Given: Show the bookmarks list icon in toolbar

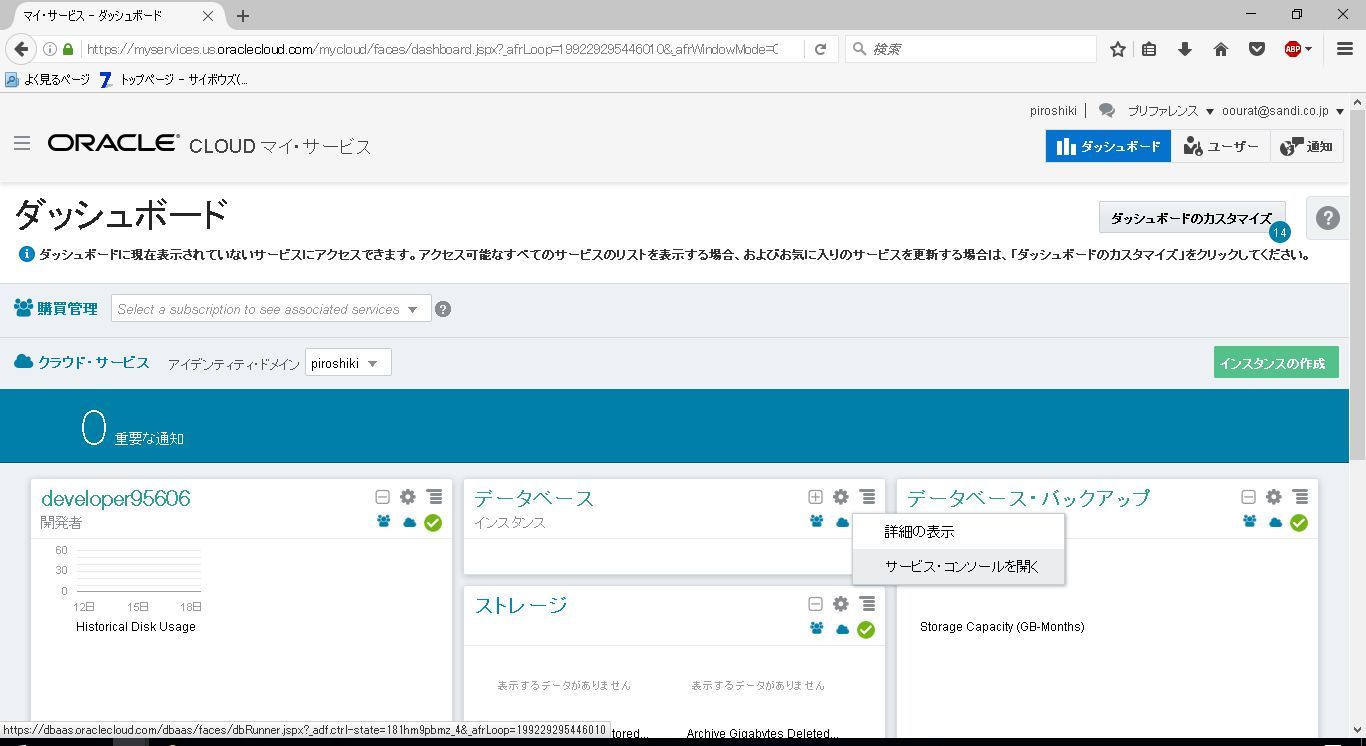Looking at the screenshot, I should 1149,49.
